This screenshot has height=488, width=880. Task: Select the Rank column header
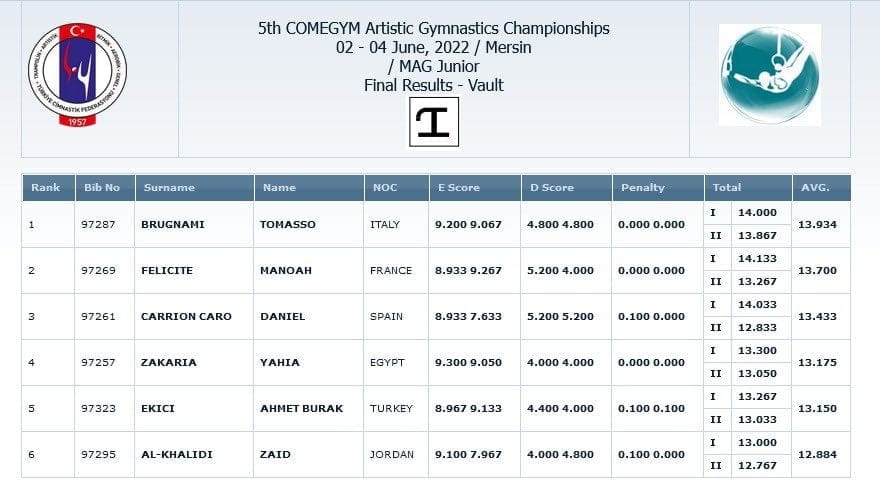48,188
